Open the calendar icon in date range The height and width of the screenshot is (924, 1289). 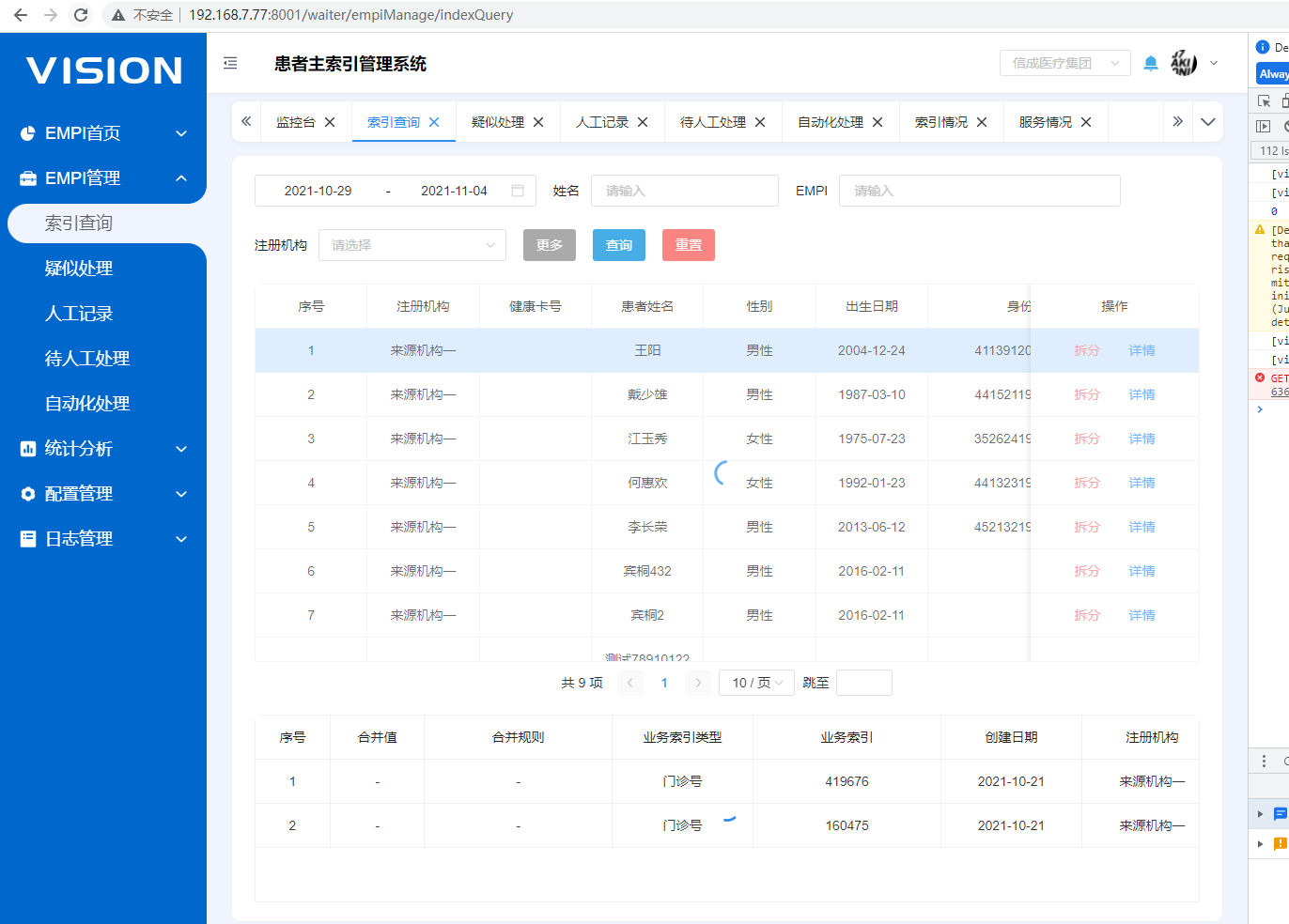518,191
